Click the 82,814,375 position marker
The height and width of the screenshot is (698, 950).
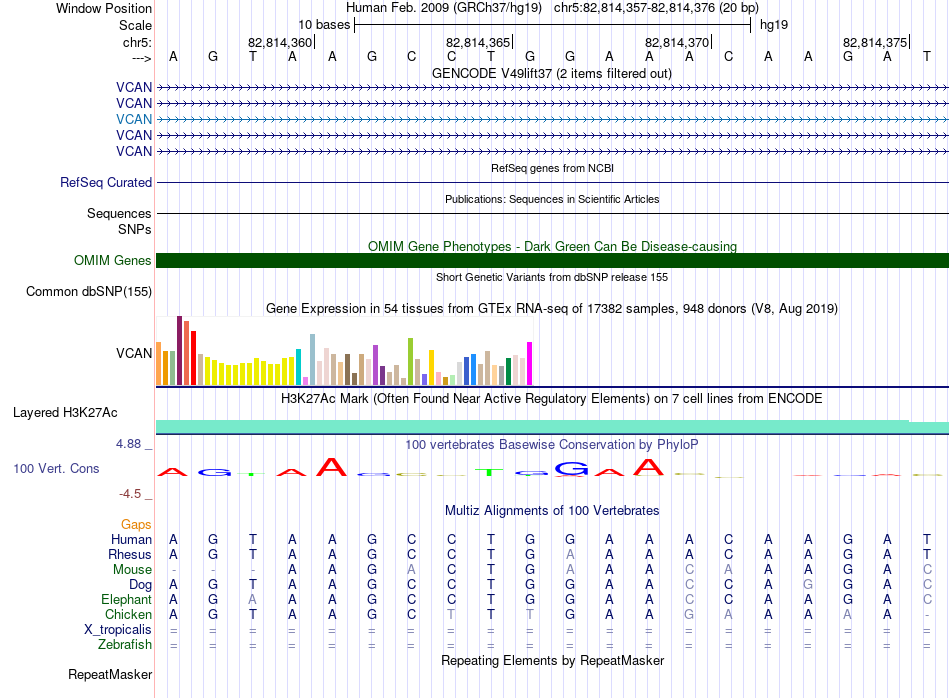pyautogui.click(x=875, y=42)
